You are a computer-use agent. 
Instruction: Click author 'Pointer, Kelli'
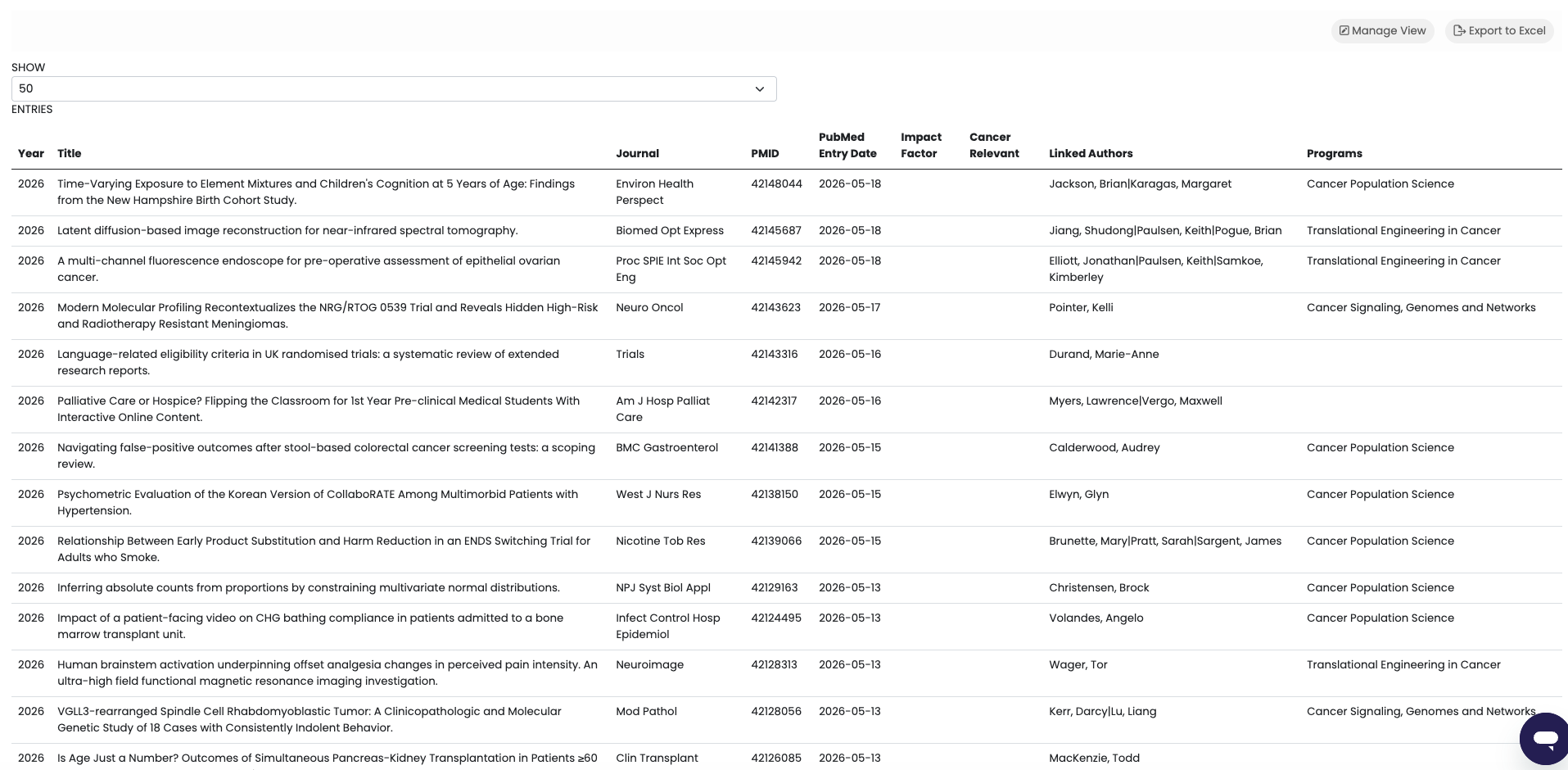click(1081, 307)
